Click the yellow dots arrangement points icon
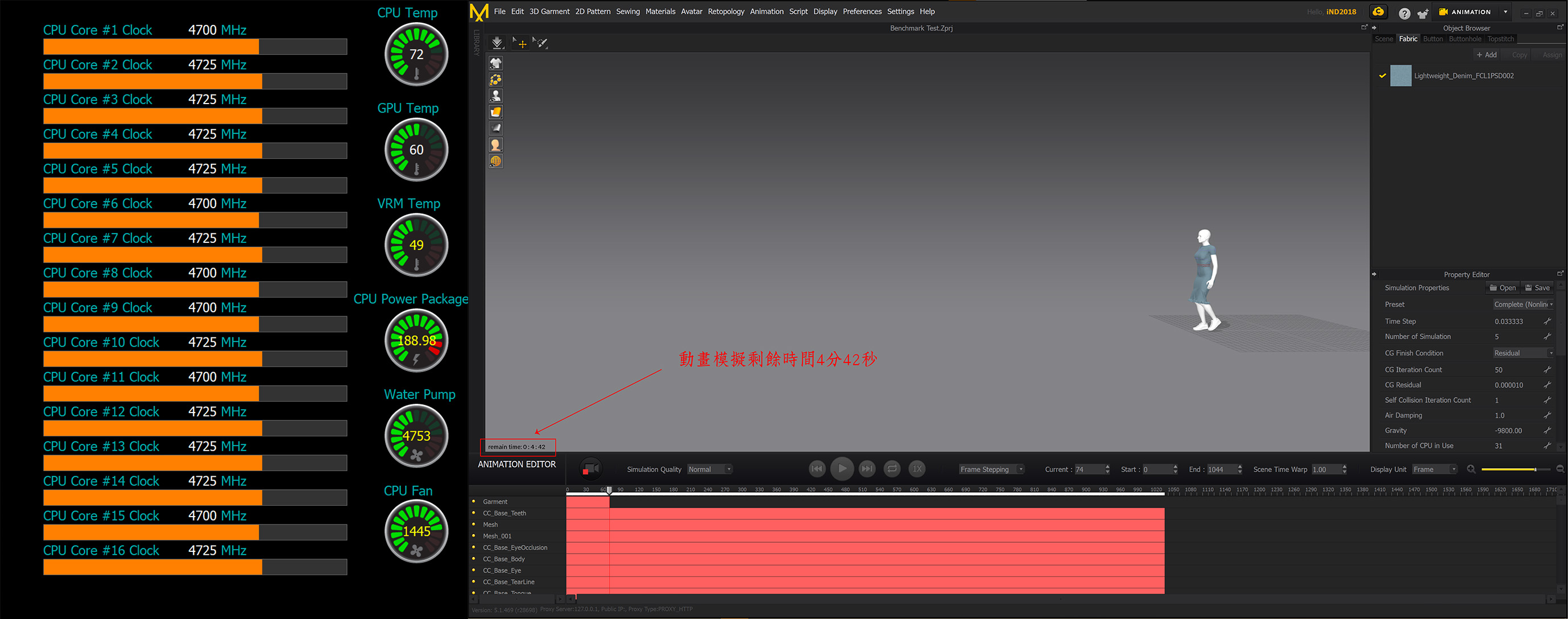 point(495,80)
